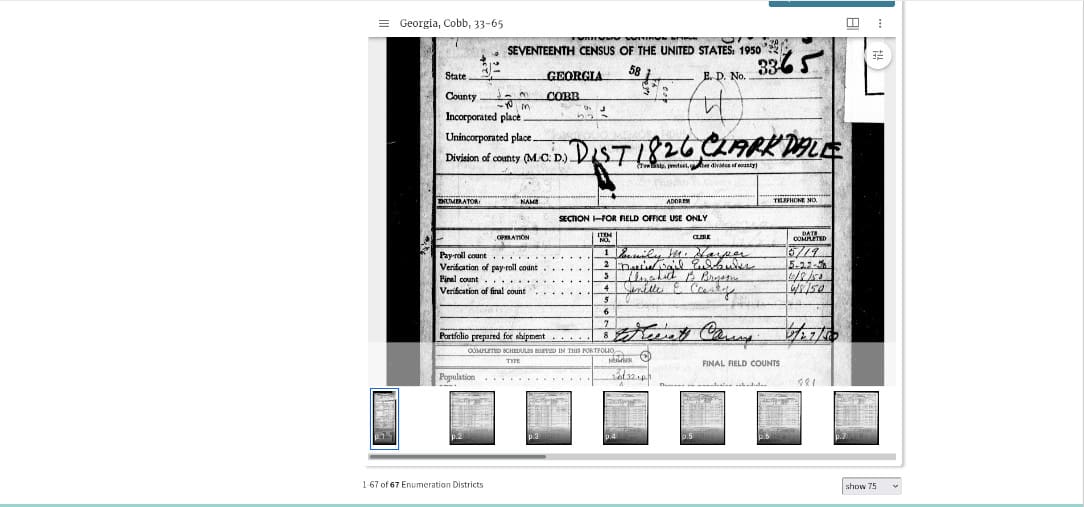The width and height of the screenshot is (1084, 507).
Task: Click the next-page arrow over the document
Action: (645, 356)
